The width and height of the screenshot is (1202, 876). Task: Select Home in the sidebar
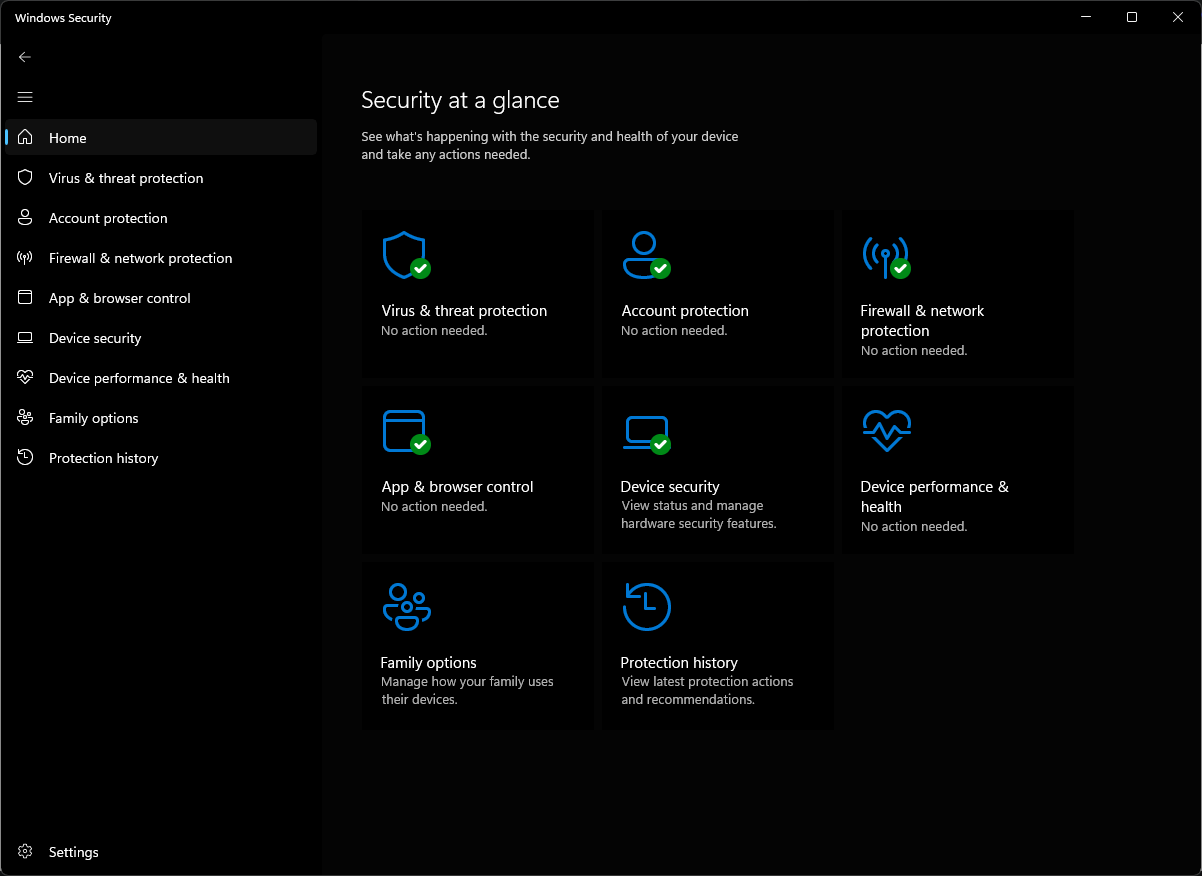pyautogui.click(x=161, y=138)
